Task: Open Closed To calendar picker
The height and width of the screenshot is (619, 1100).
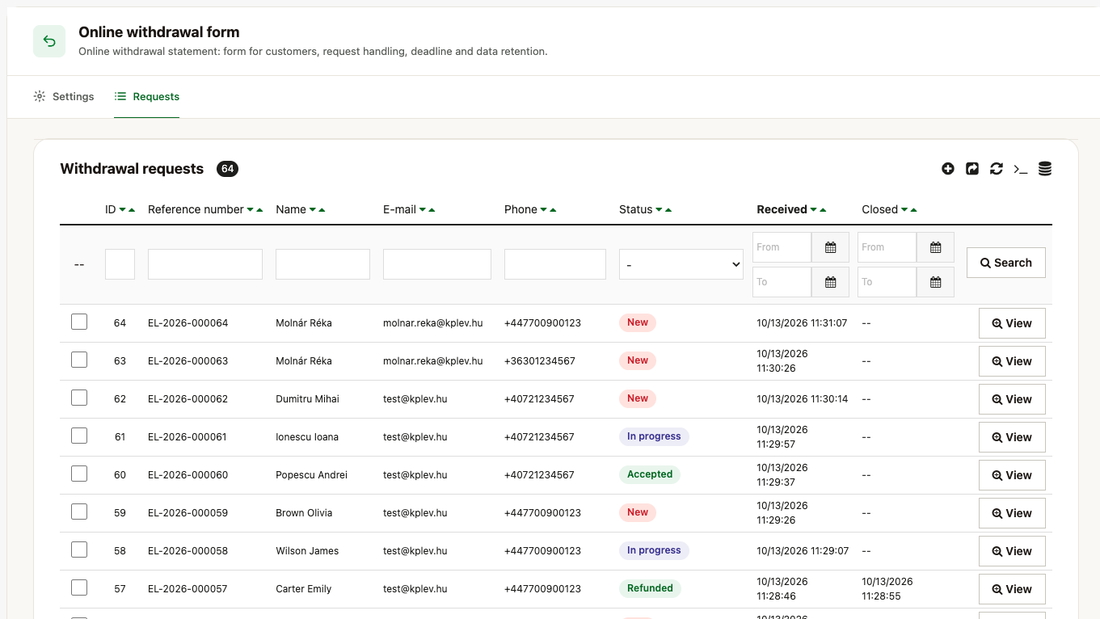Action: [x=935, y=282]
